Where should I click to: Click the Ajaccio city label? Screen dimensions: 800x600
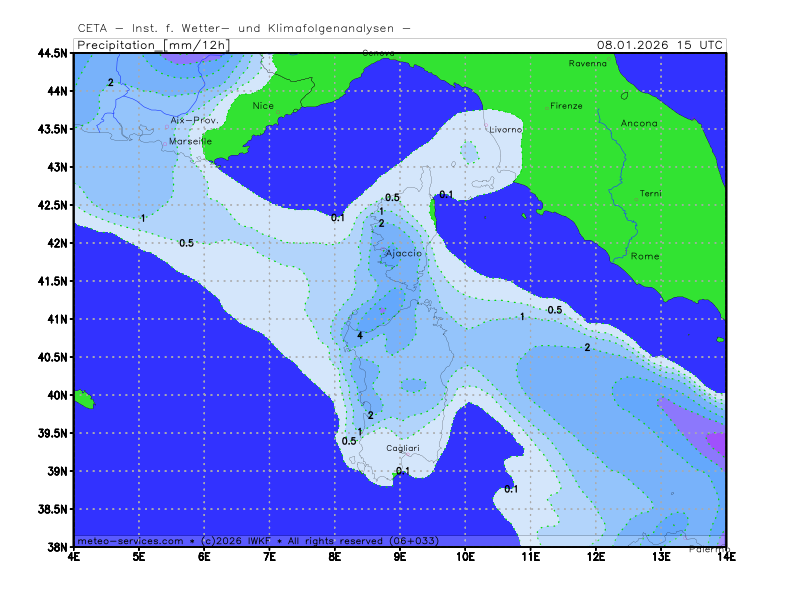[403, 254]
